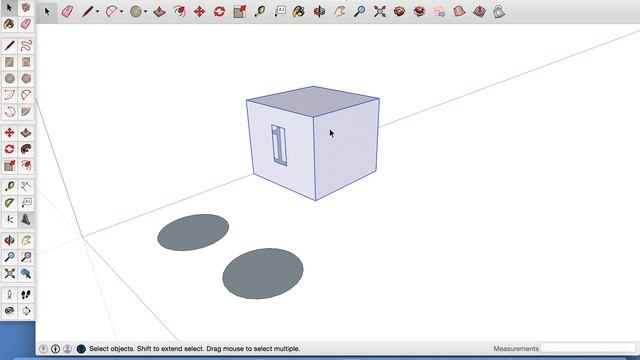The width and height of the screenshot is (640, 360).
Task: Select the 3 Point Arc tool
Action: (9, 111)
